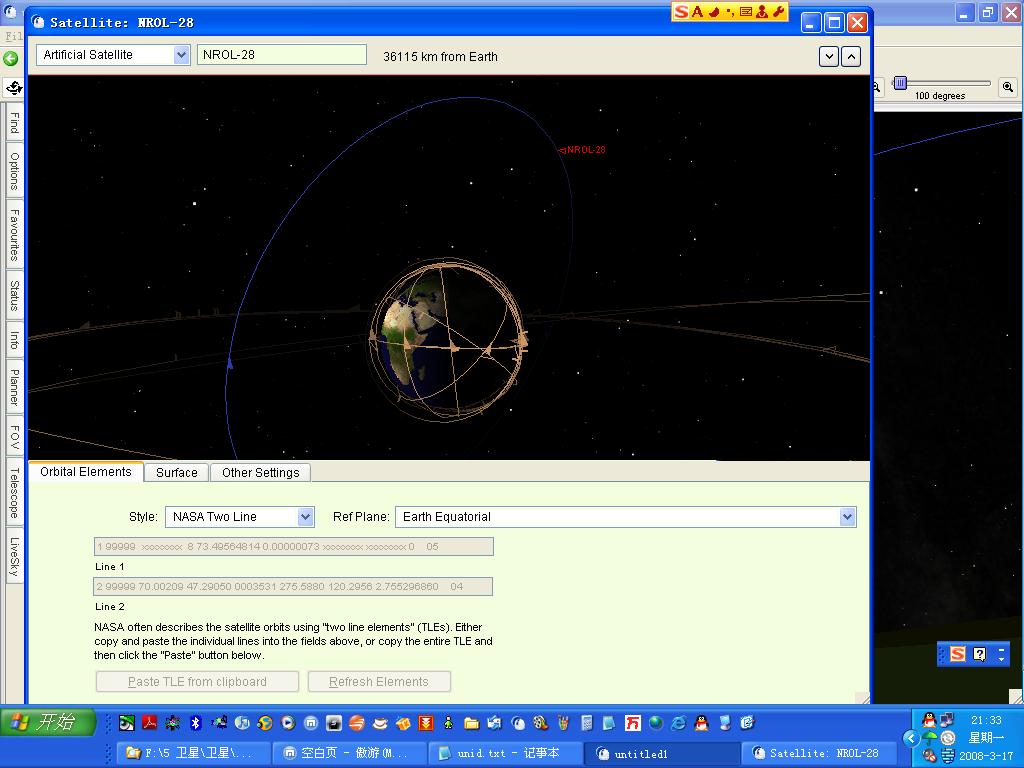Image resolution: width=1024 pixels, height=768 pixels.
Task: Click the QQ penguin icon in system tray
Action: (928, 720)
